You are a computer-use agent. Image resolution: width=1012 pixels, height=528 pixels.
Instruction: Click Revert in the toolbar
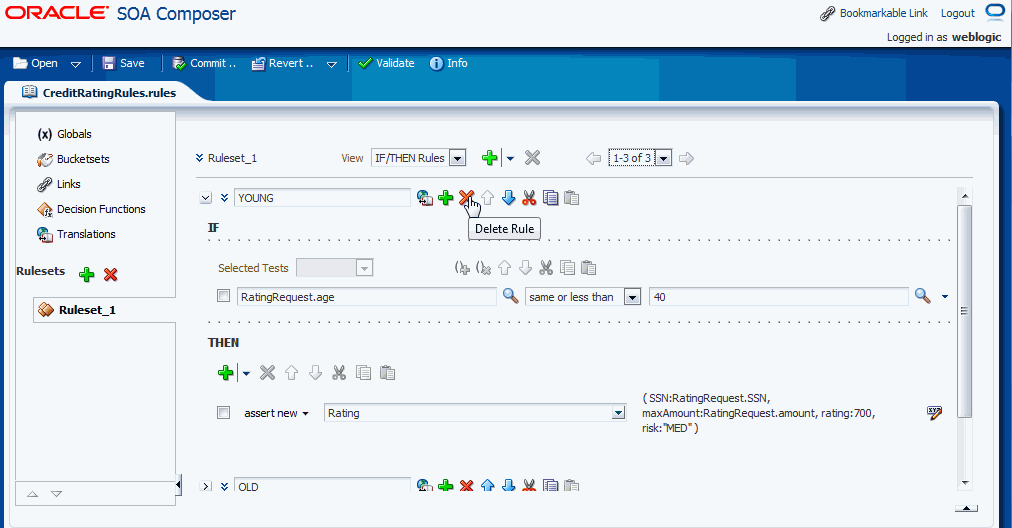[x=283, y=63]
